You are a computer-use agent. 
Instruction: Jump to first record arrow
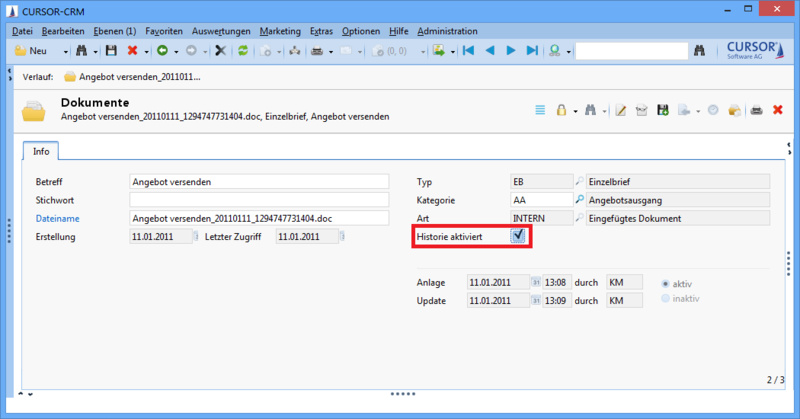[467, 50]
